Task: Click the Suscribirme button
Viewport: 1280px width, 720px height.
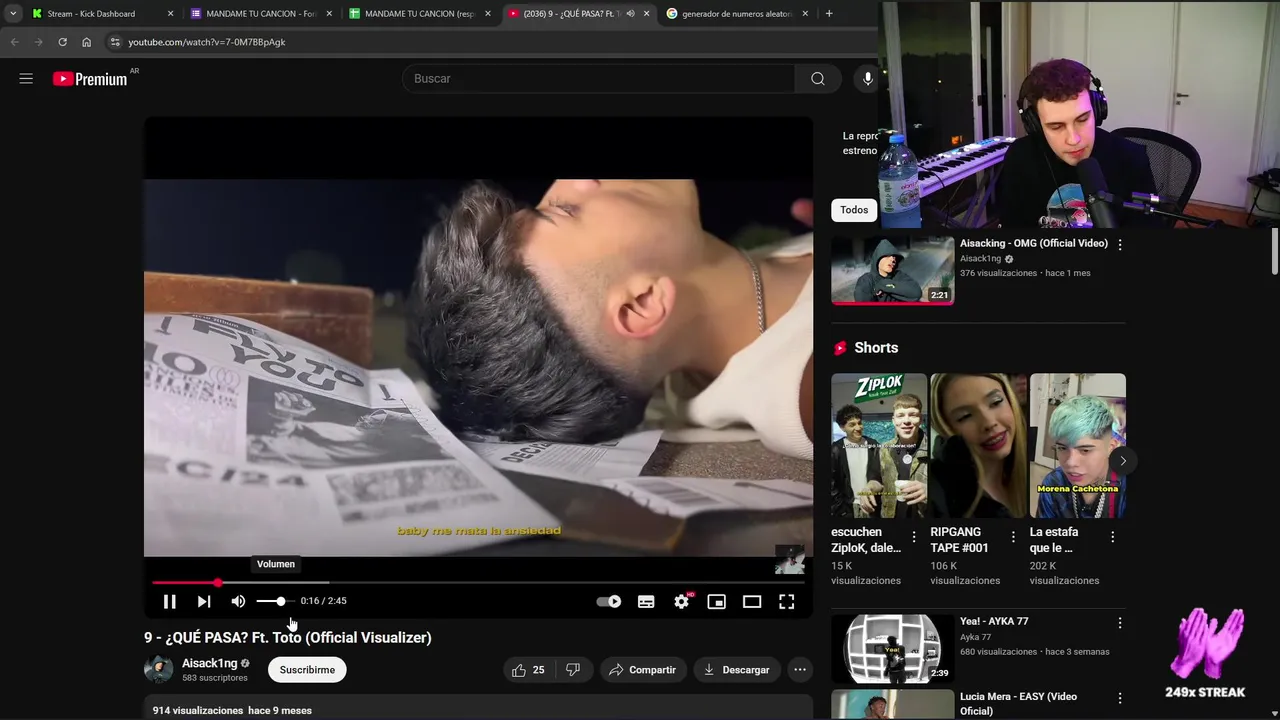Action: coord(307,670)
